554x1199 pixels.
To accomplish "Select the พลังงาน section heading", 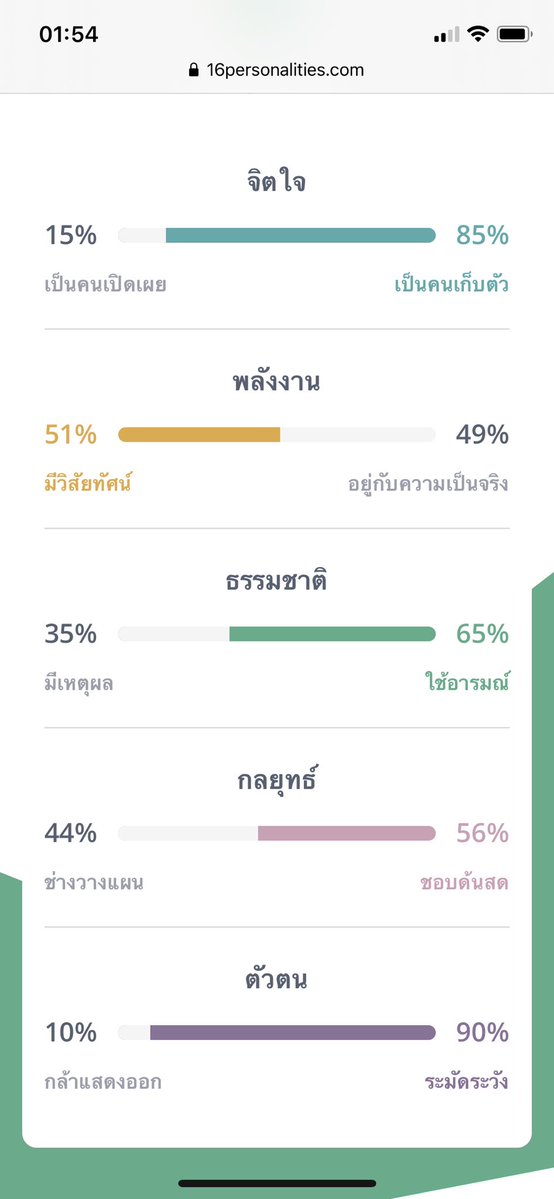I will [277, 382].
